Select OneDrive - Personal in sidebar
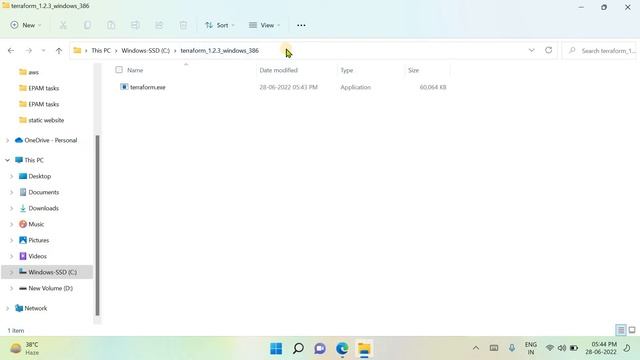The width and height of the screenshot is (640, 360). 51,140
